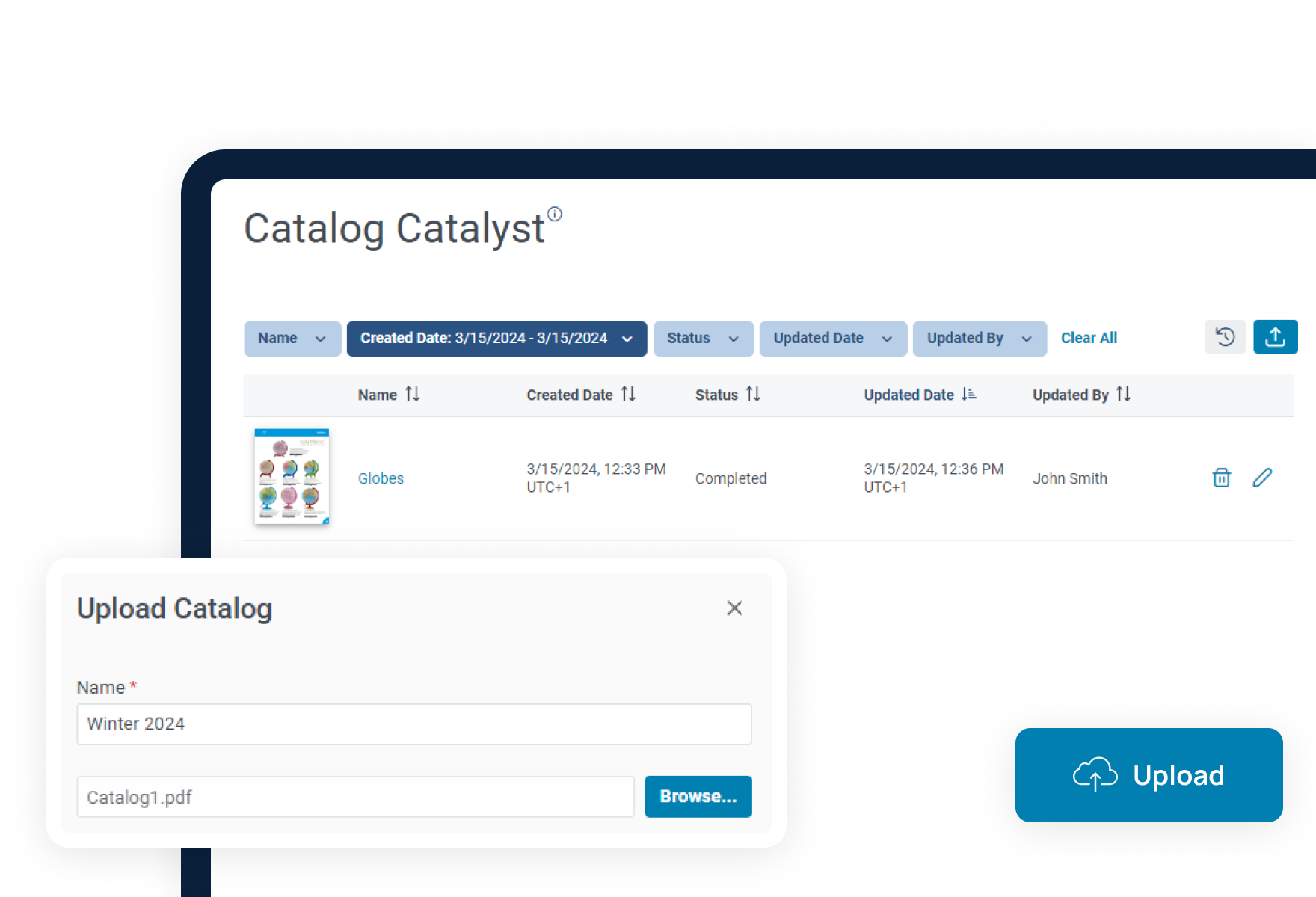Click the Name field containing Winter 2024
Viewport: 1316px width, 897px height.
413,724
